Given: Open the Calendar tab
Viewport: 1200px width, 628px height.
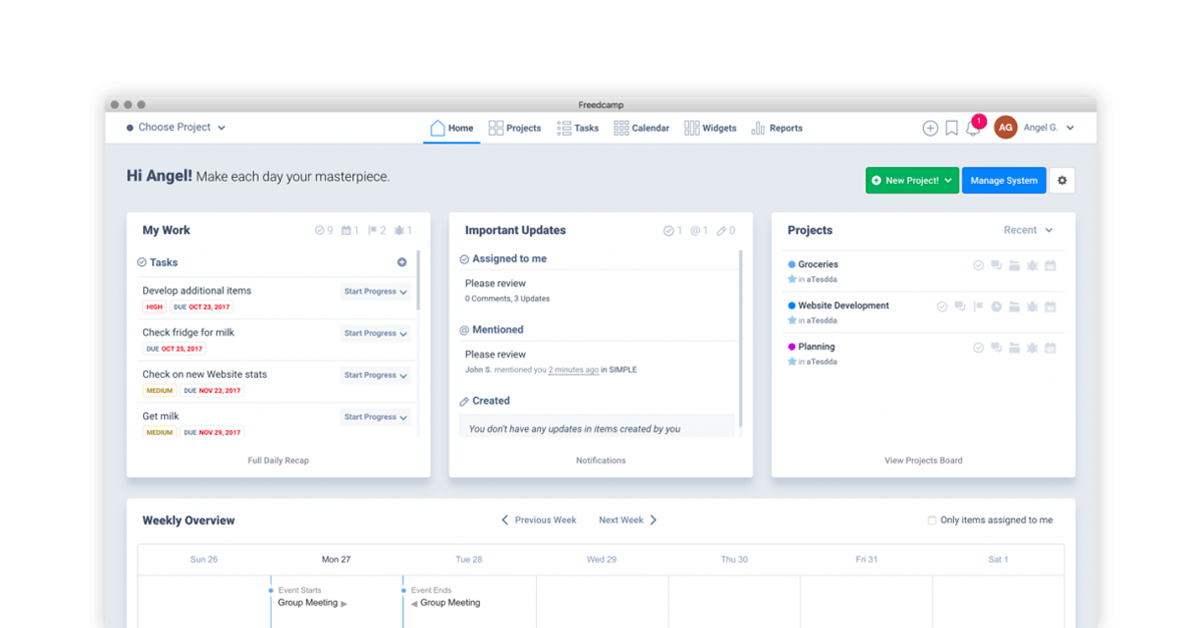Looking at the screenshot, I should 641,128.
